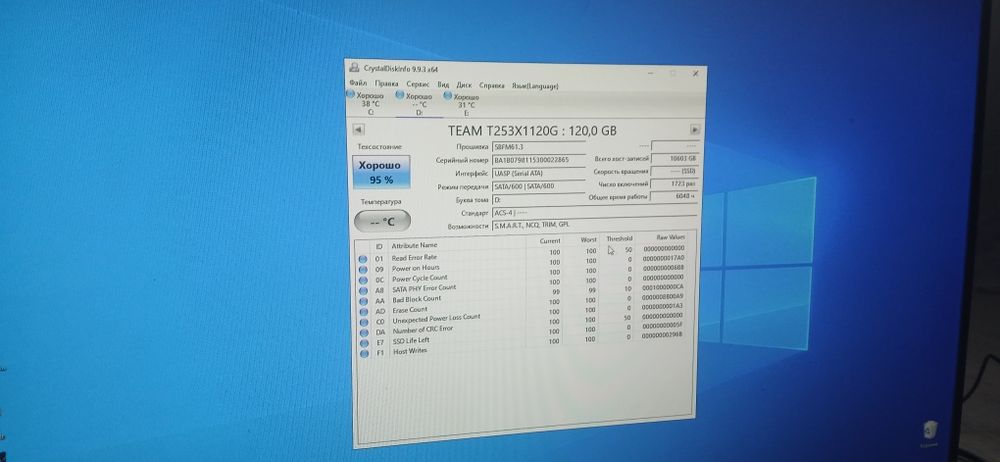Click the standard field ACS-4

595,212
